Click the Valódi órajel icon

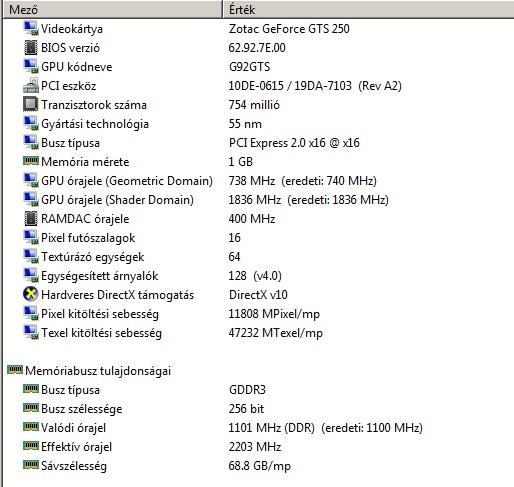[x=31, y=427]
